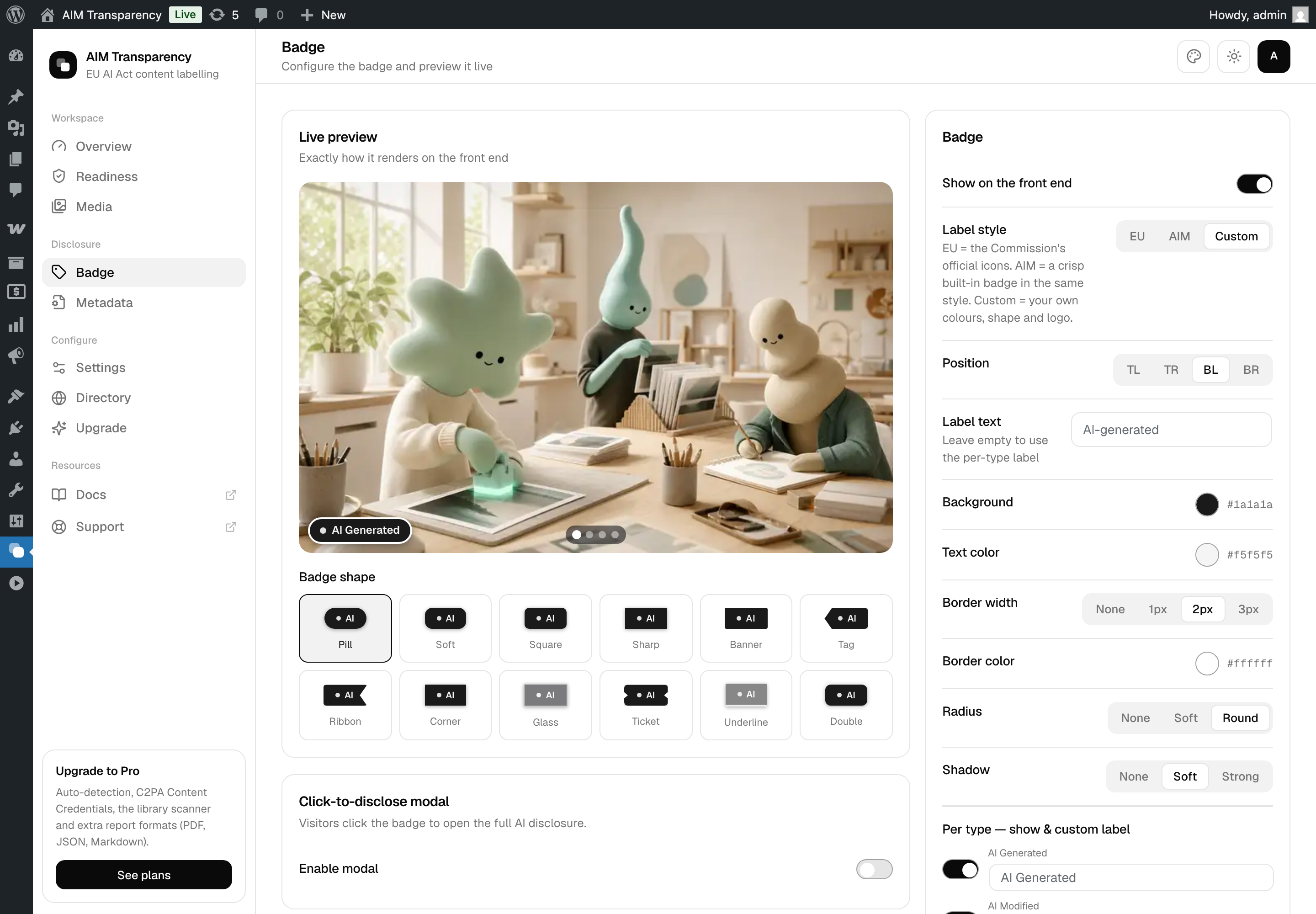Open the Media library sidebar icon
This screenshot has width=1316, height=914.
[16, 127]
